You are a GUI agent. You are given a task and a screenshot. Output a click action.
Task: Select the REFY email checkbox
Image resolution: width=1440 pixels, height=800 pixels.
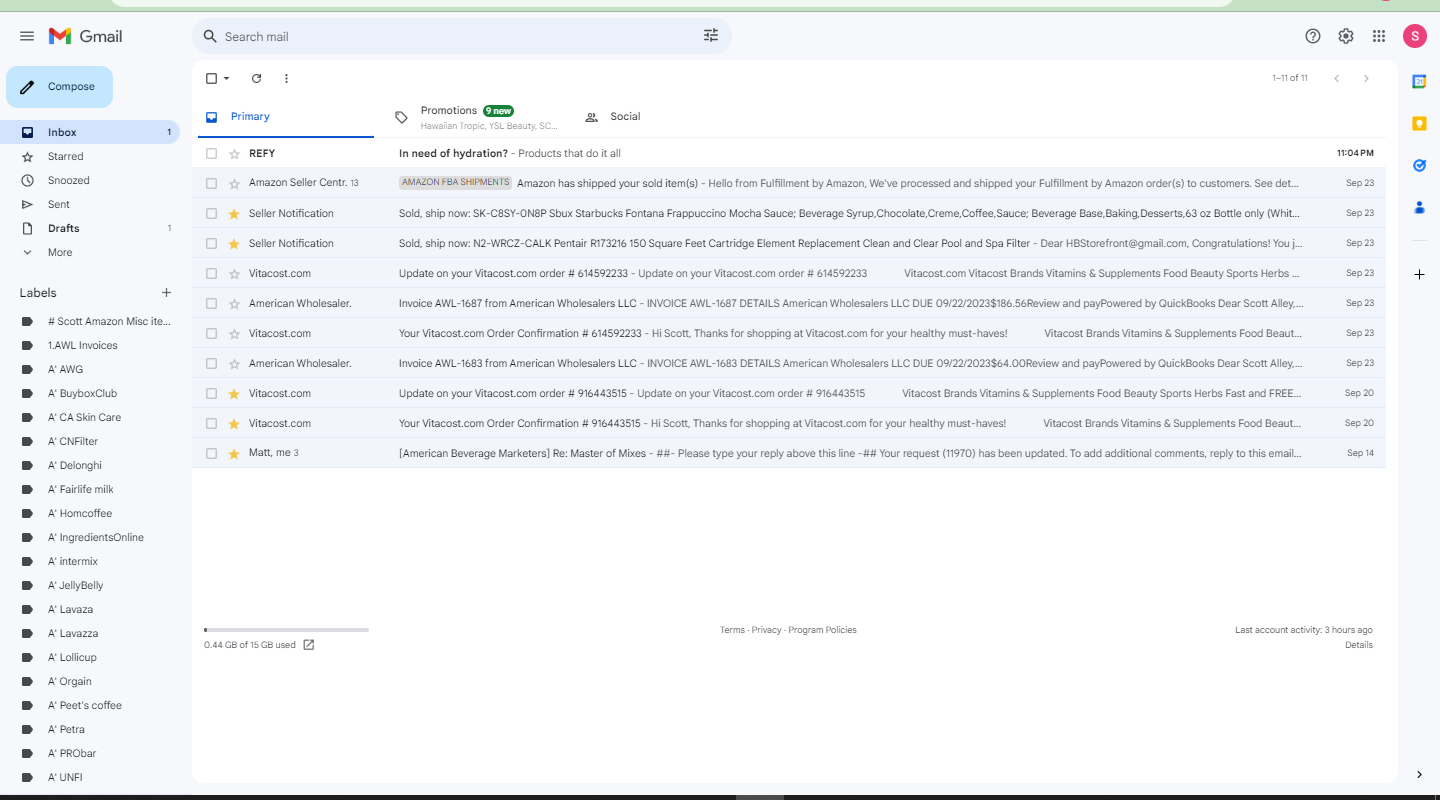(211, 153)
